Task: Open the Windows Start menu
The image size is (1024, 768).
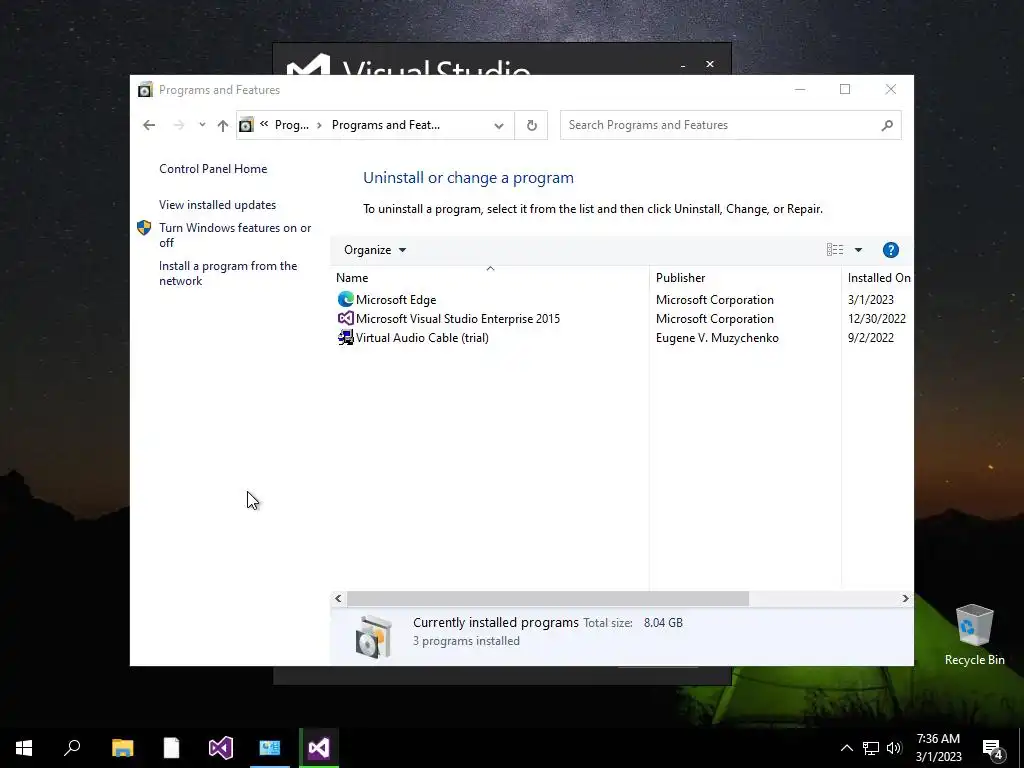Action: [x=24, y=748]
